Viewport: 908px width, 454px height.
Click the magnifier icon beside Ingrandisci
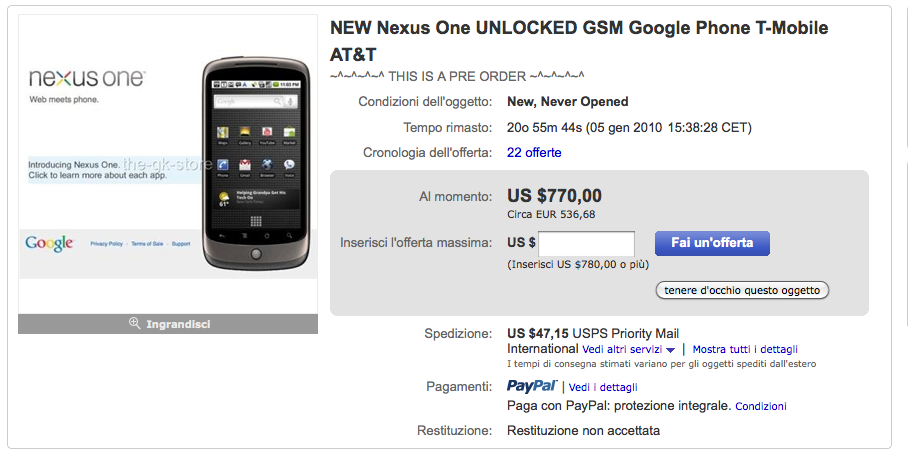pos(134,324)
